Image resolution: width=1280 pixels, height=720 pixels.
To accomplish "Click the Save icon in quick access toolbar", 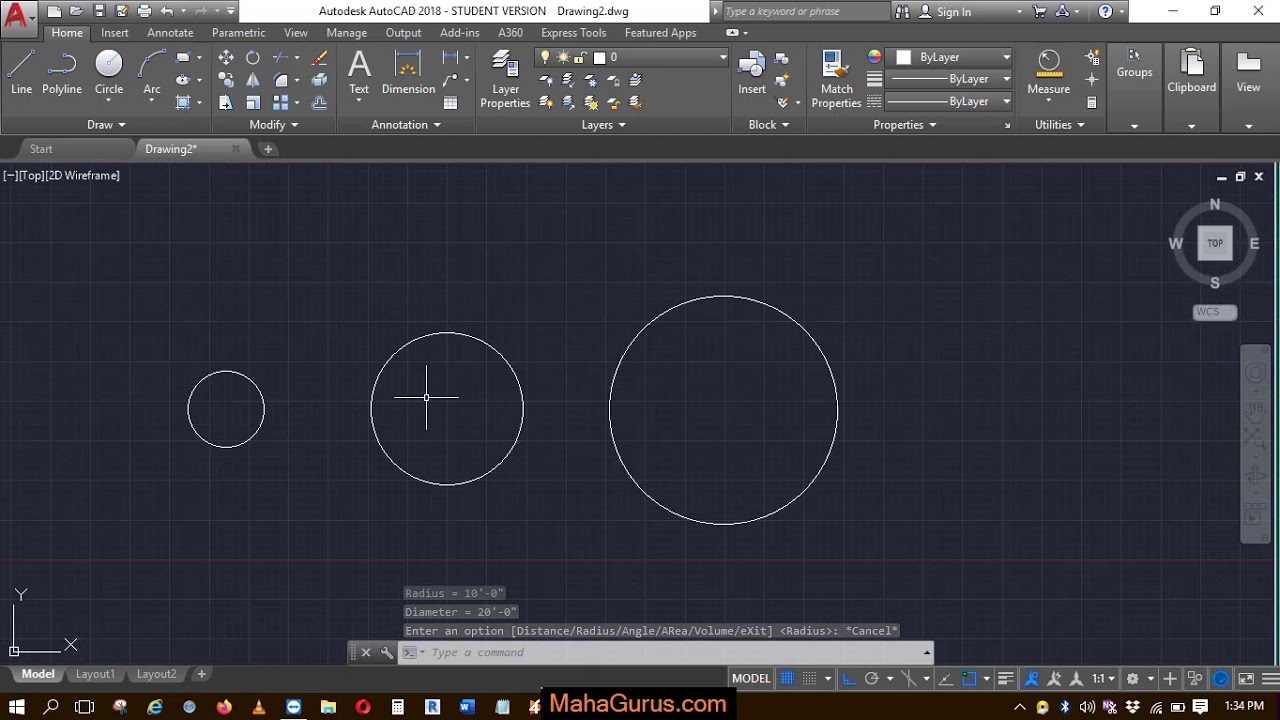I will tap(99, 11).
